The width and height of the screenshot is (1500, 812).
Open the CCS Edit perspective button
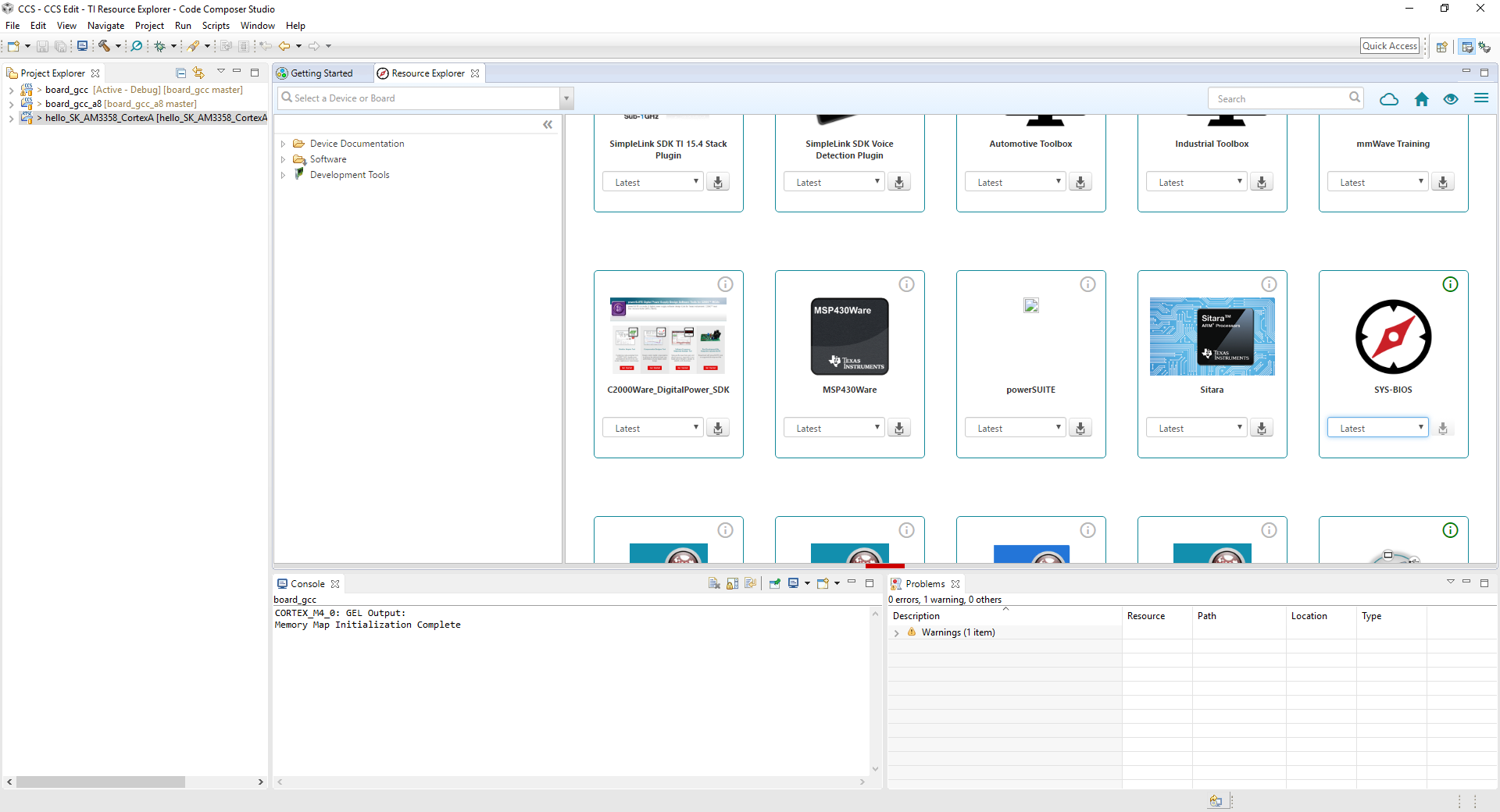(1467, 47)
